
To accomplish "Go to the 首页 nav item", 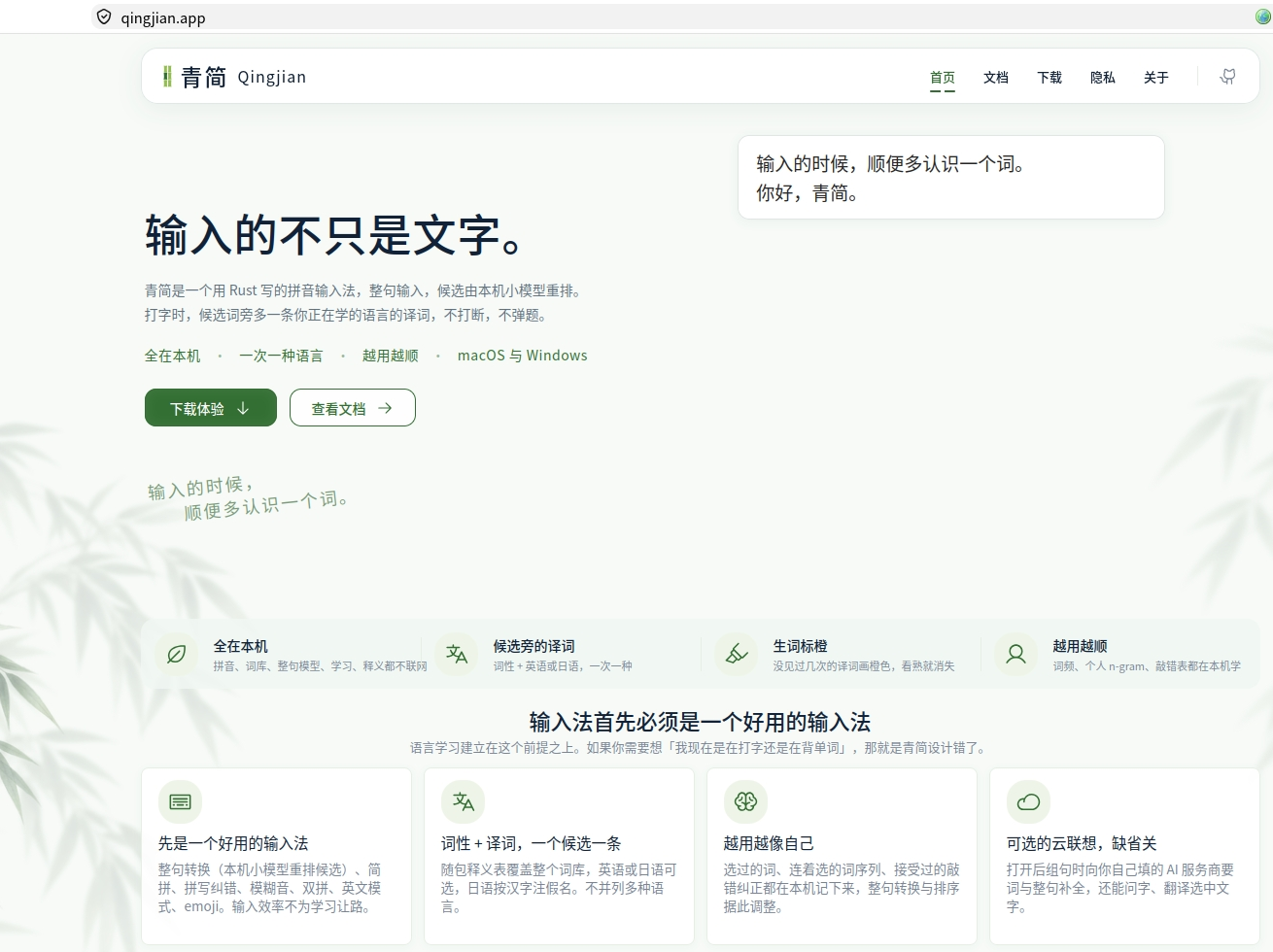I will [x=943, y=78].
